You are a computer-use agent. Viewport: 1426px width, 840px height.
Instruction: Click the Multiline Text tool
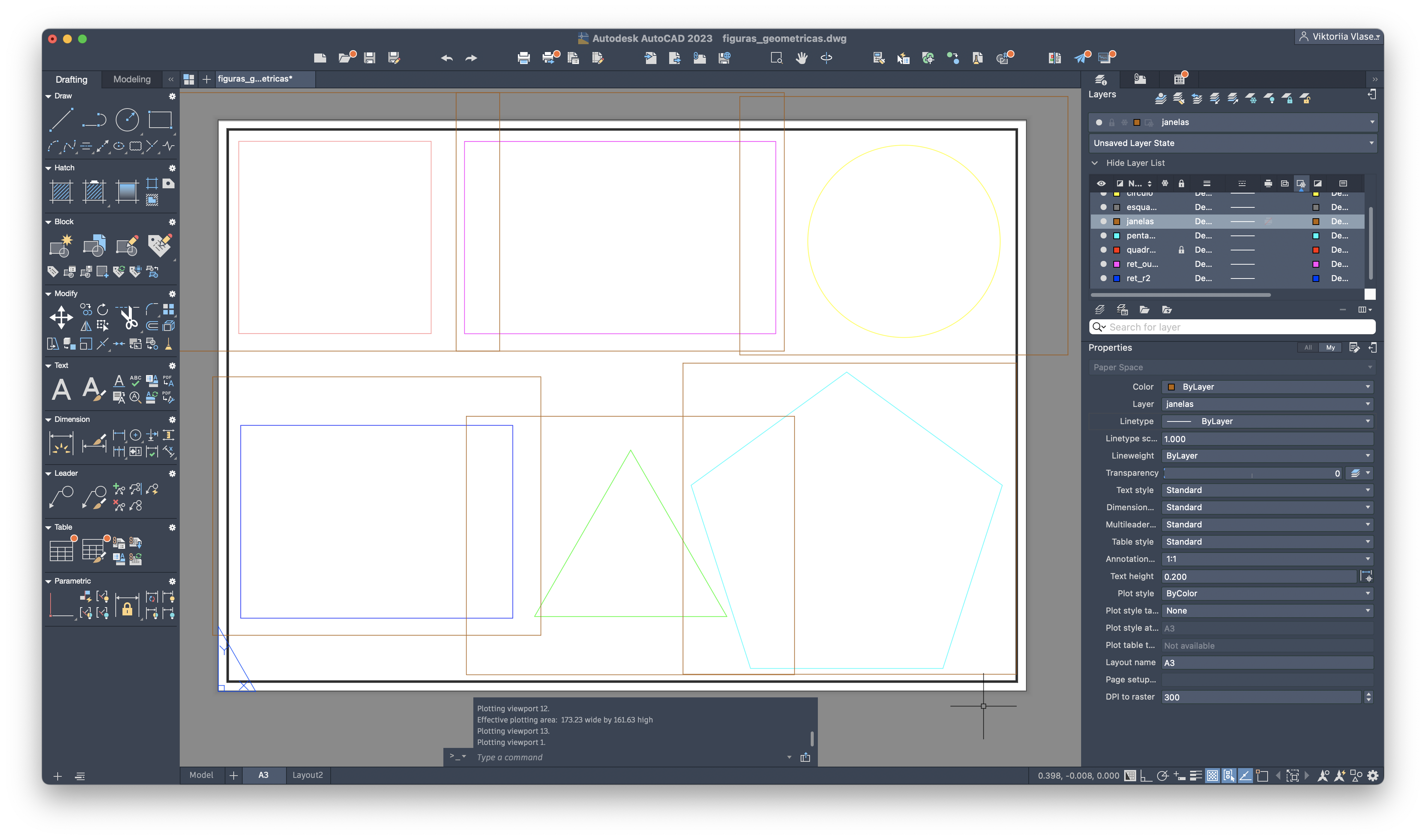[x=61, y=389]
